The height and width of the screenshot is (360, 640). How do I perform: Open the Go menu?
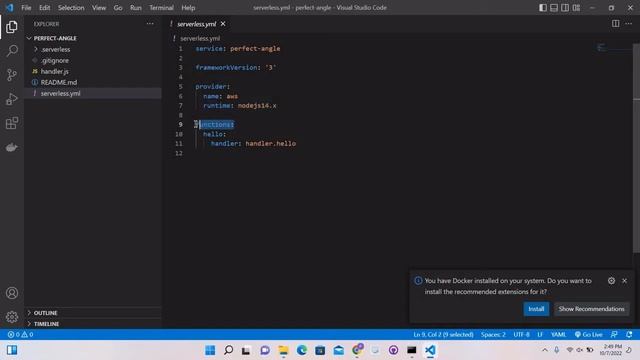[x=118, y=8]
